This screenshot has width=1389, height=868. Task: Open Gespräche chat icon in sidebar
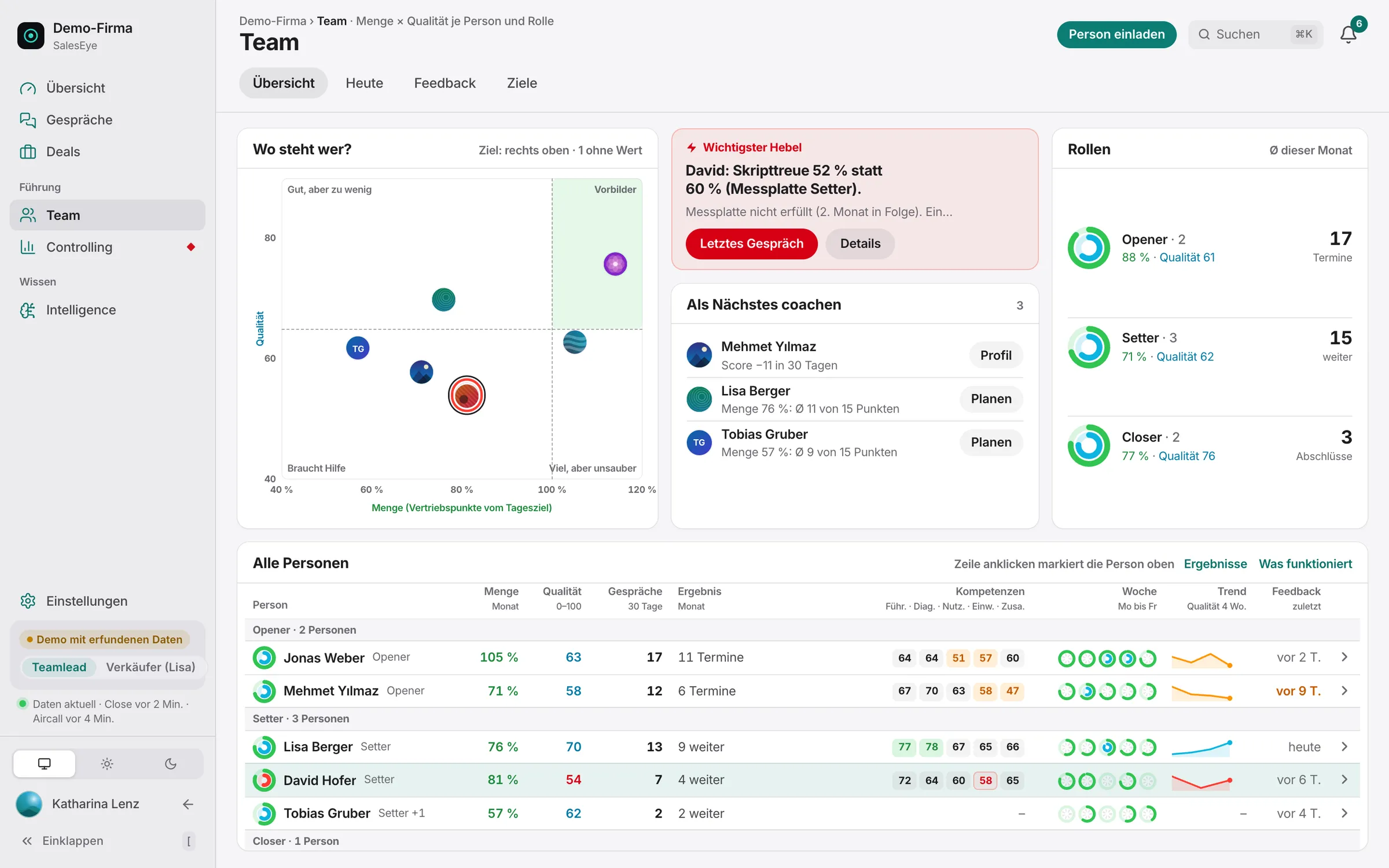[28, 120]
